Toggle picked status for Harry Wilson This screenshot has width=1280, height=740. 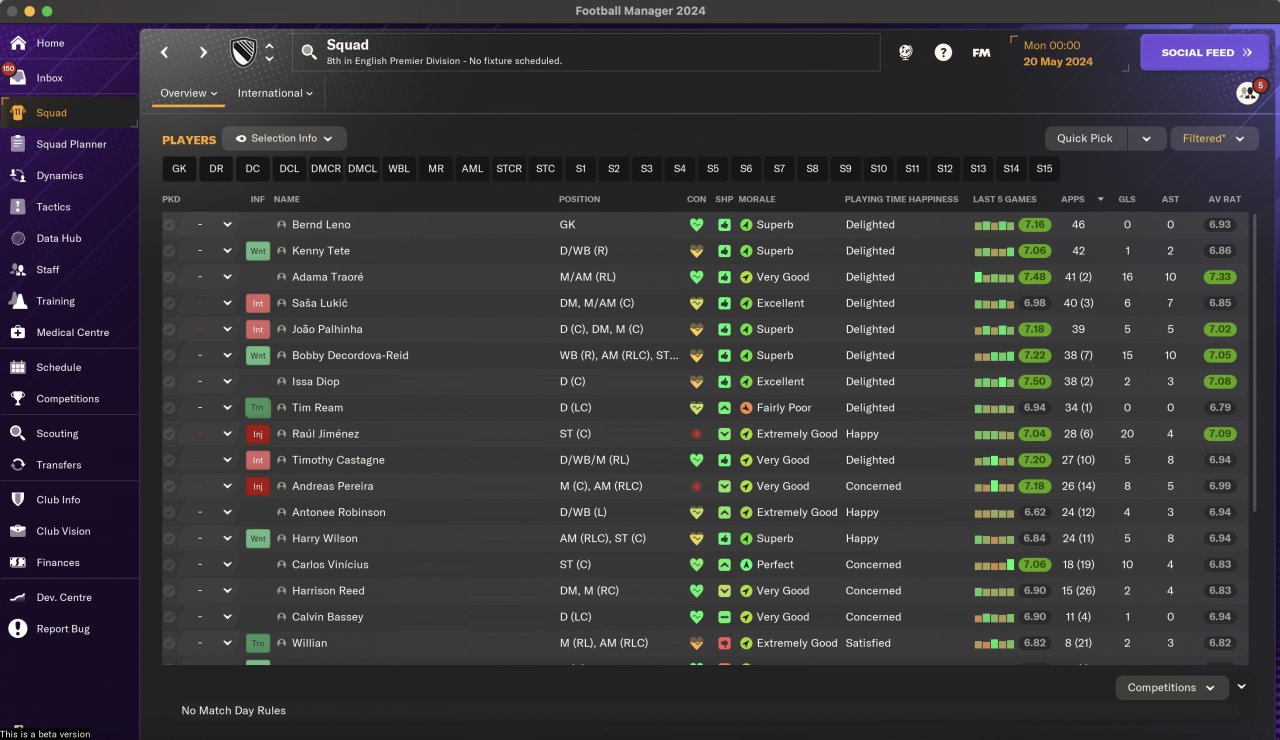pyautogui.click(x=169, y=538)
